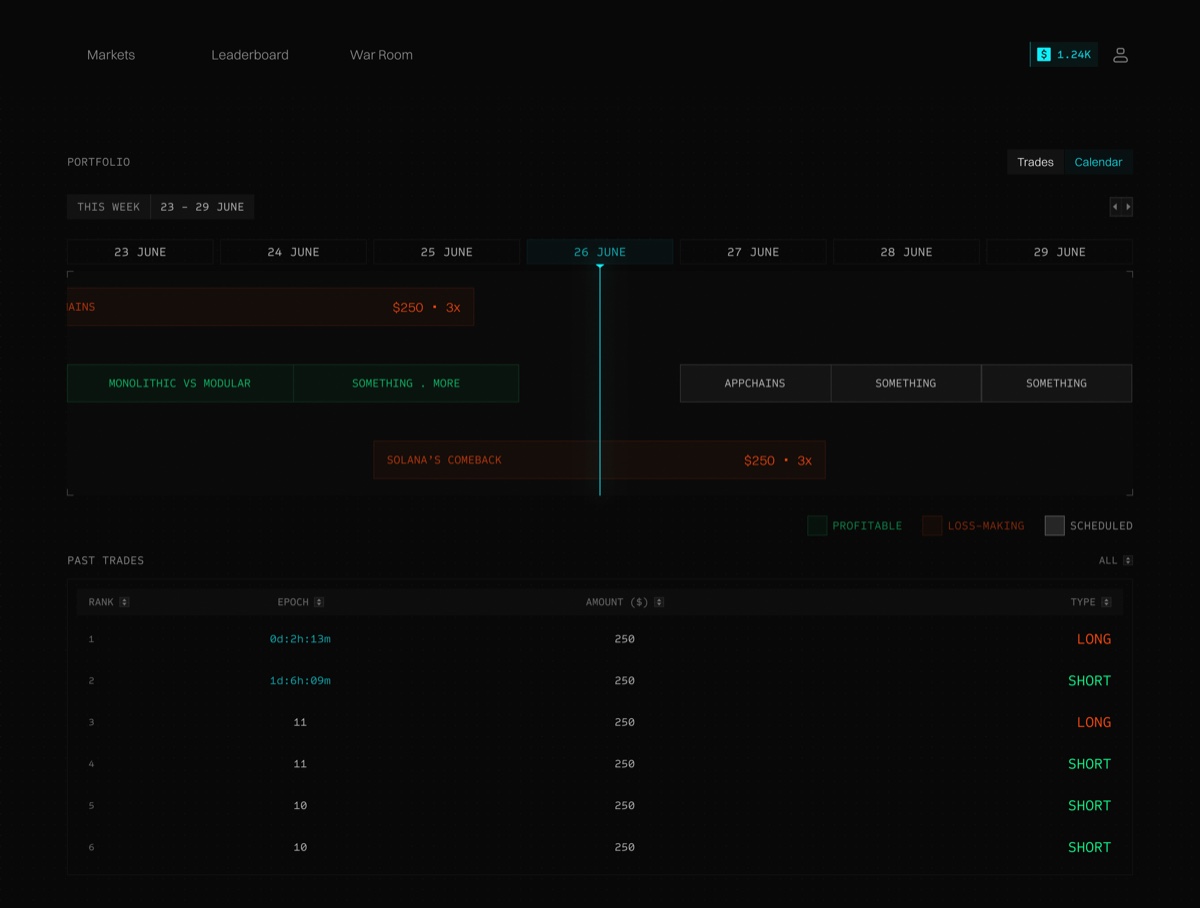Image resolution: width=1200 pixels, height=908 pixels.
Task: Click SHORT type in rank 5 row
Action: click(x=1090, y=806)
